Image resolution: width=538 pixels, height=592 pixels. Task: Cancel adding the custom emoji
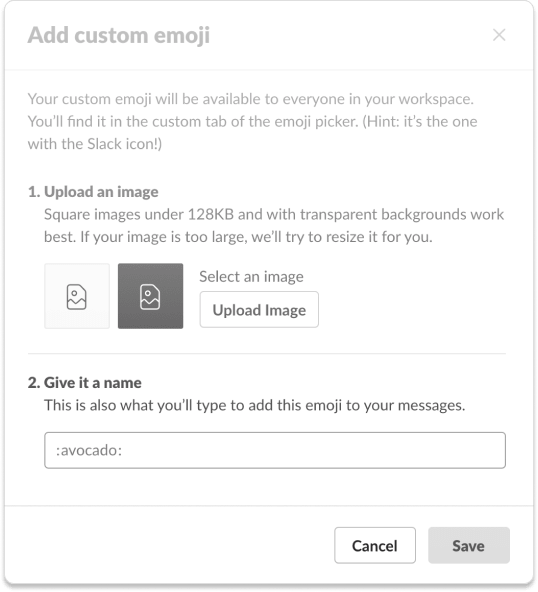click(x=375, y=546)
